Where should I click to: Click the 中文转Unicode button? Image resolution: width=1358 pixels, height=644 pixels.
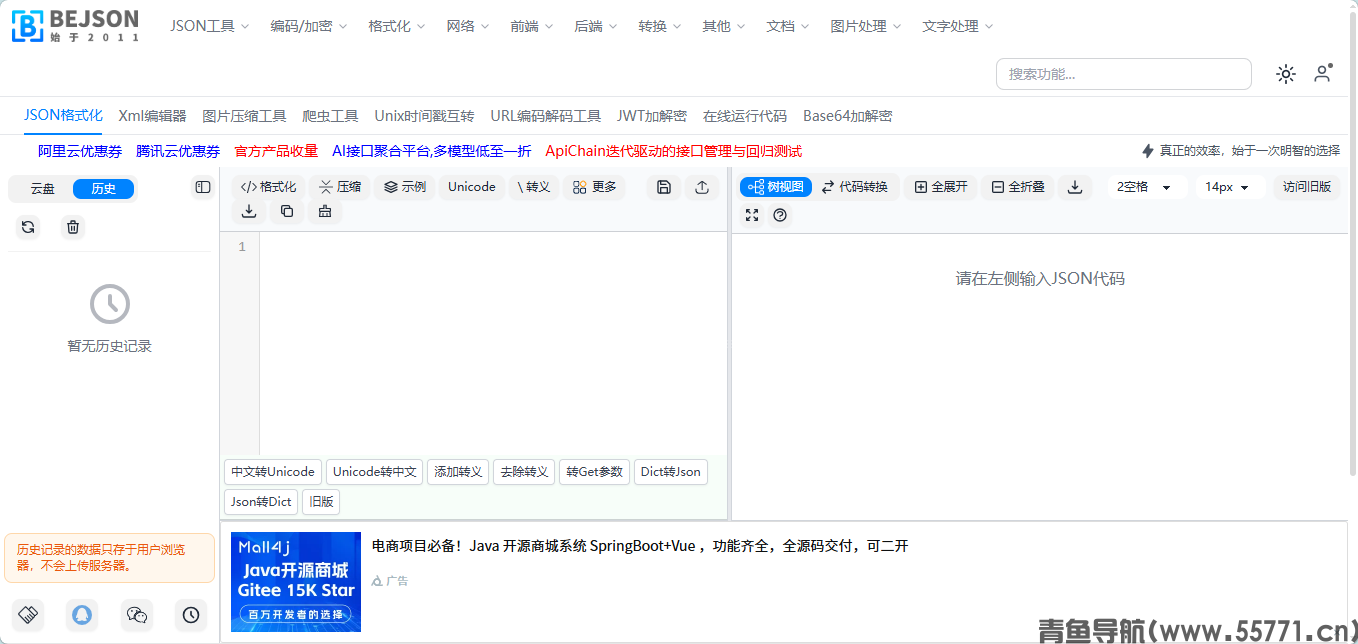click(x=273, y=472)
